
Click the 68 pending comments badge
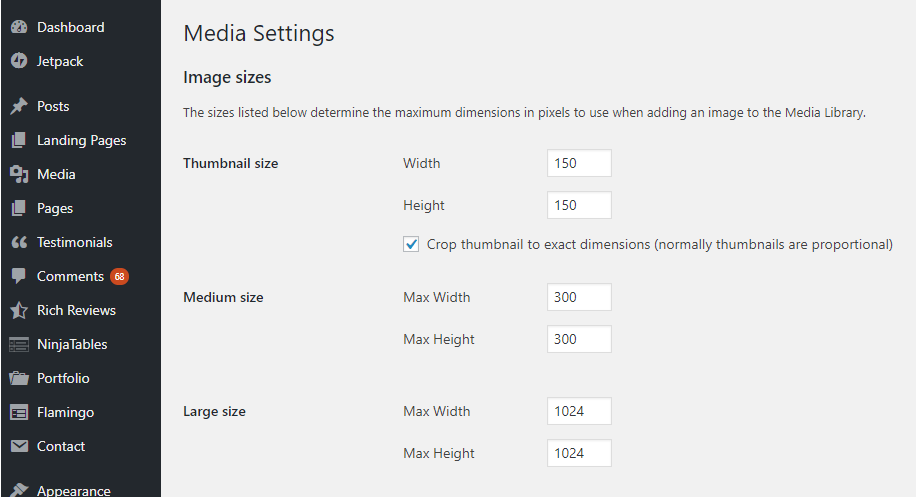pyautogui.click(x=119, y=276)
